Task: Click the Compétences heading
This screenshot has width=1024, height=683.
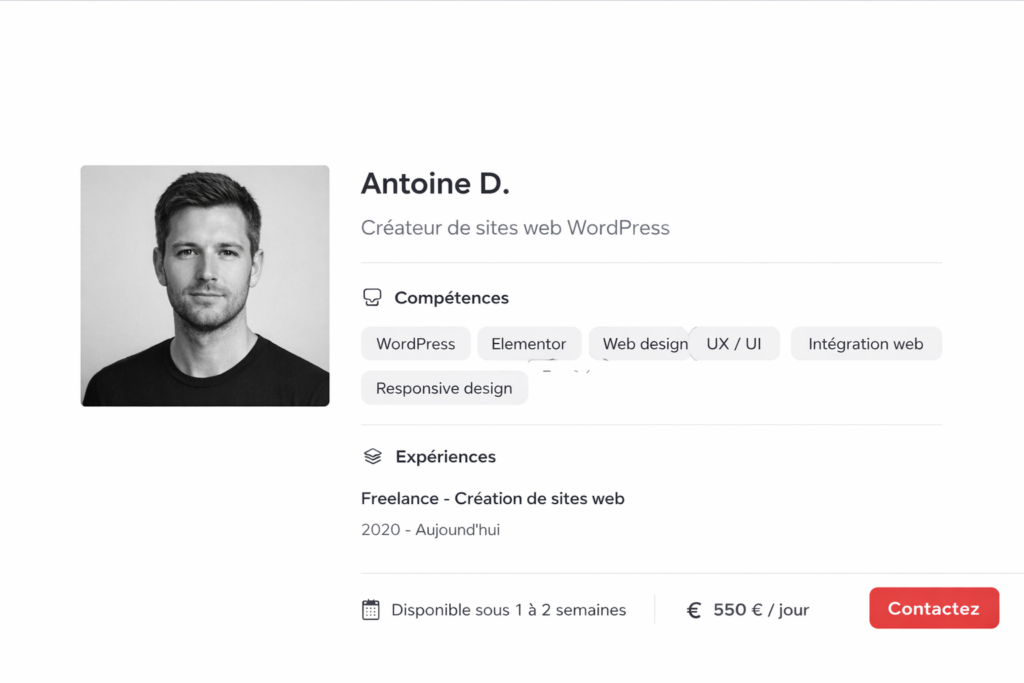Action: pos(451,298)
